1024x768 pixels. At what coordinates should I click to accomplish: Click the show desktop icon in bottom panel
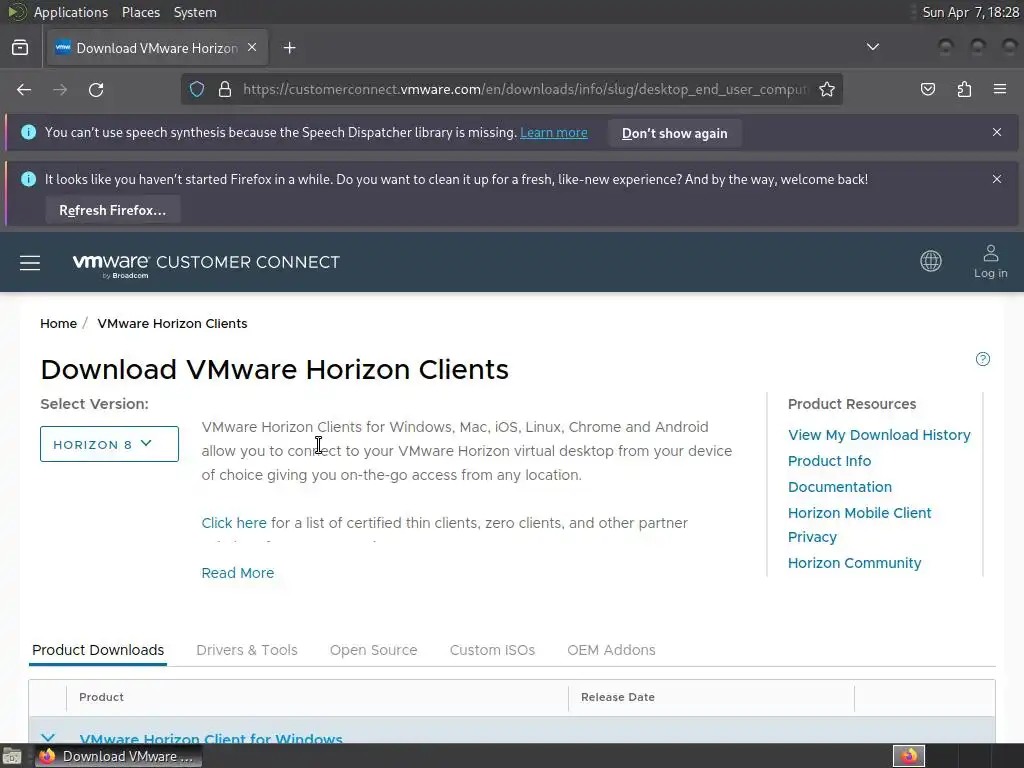point(12,756)
